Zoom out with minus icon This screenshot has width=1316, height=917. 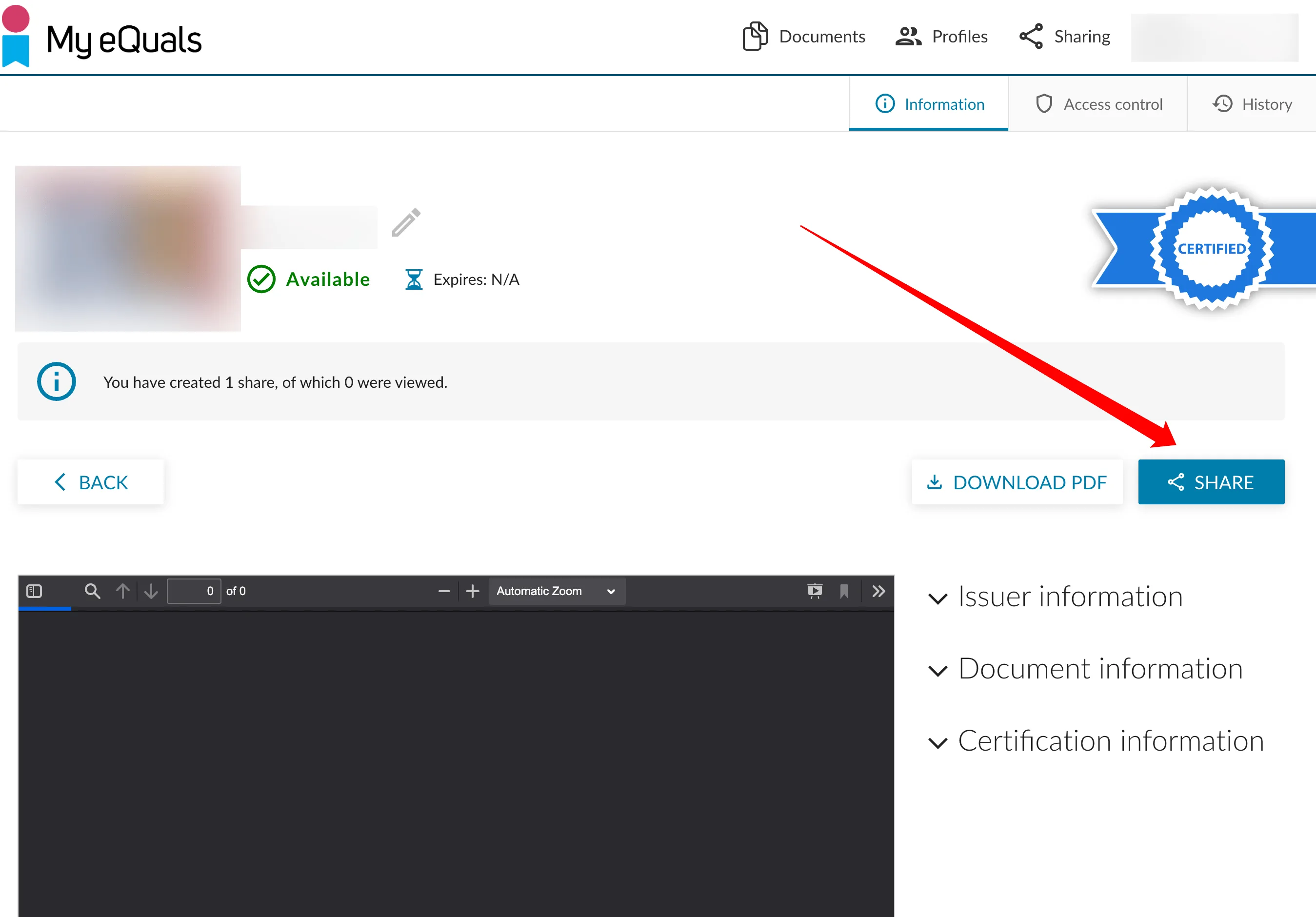tap(444, 591)
